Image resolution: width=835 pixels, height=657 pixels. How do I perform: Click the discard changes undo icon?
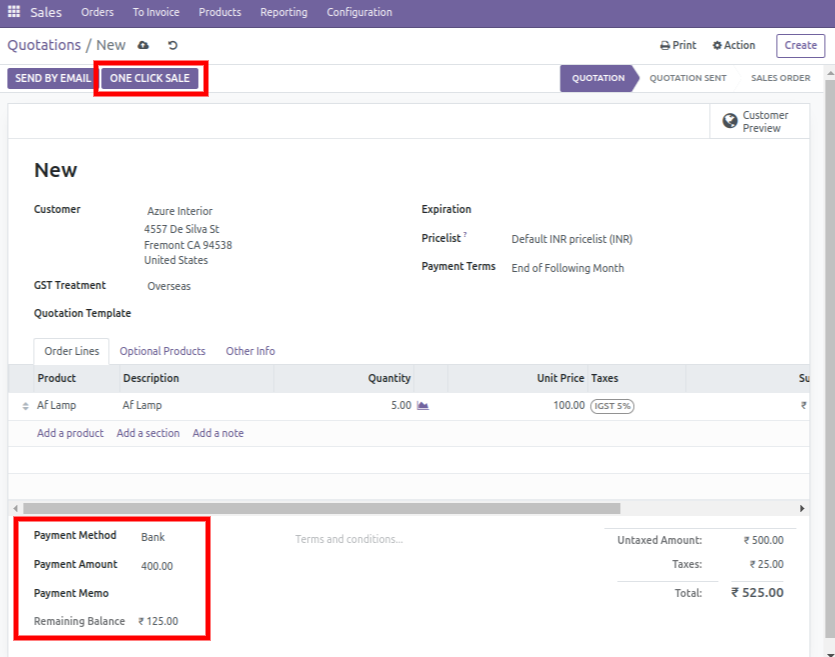[x=172, y=46]
